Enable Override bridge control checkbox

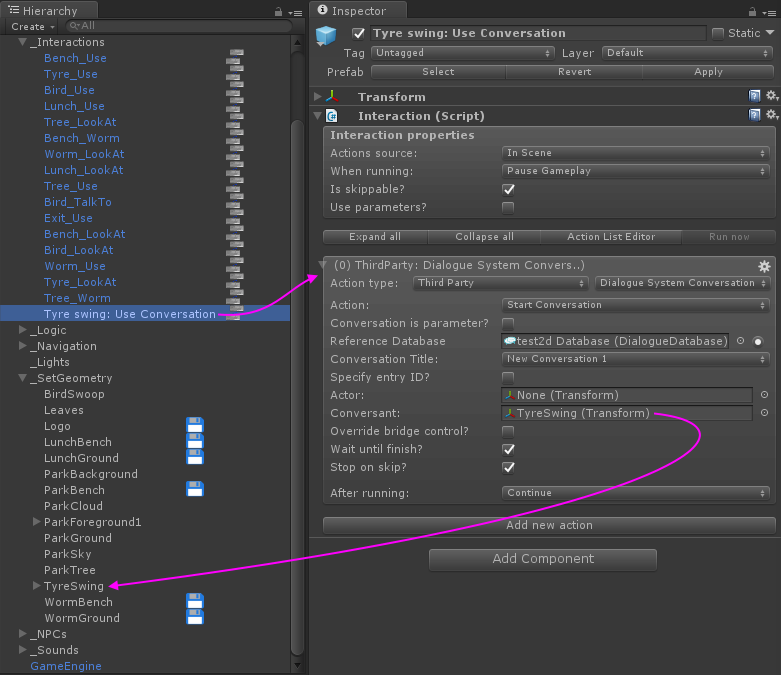[x=508, y=431]
